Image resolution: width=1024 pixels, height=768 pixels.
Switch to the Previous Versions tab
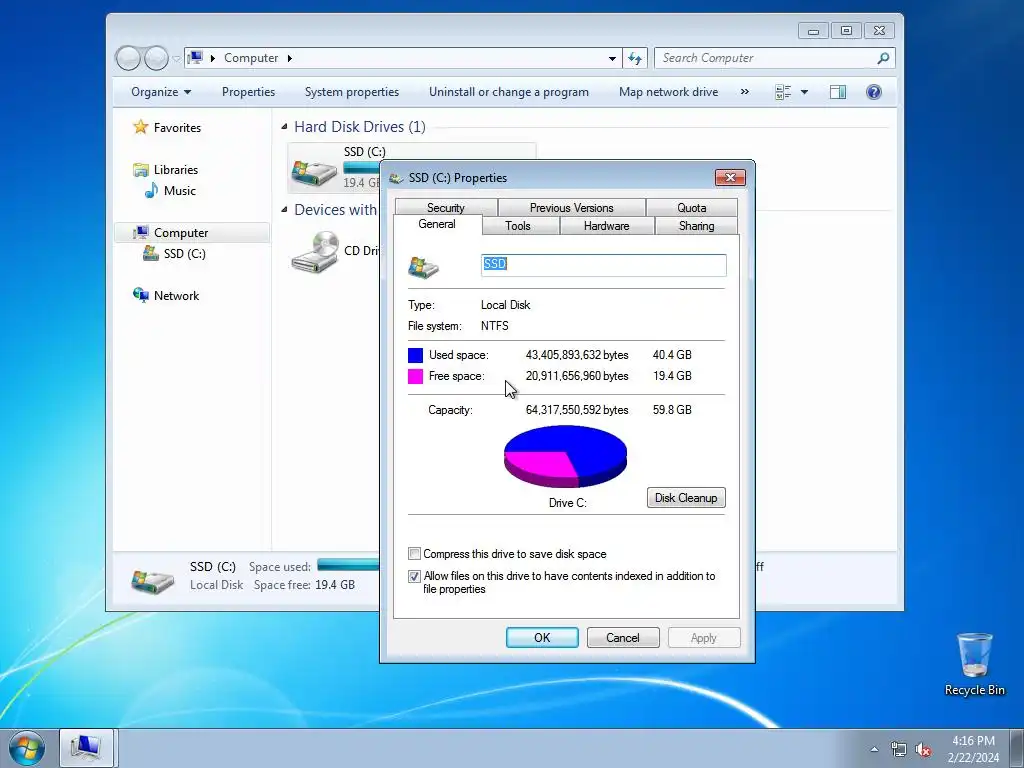[x=571, y=208]
